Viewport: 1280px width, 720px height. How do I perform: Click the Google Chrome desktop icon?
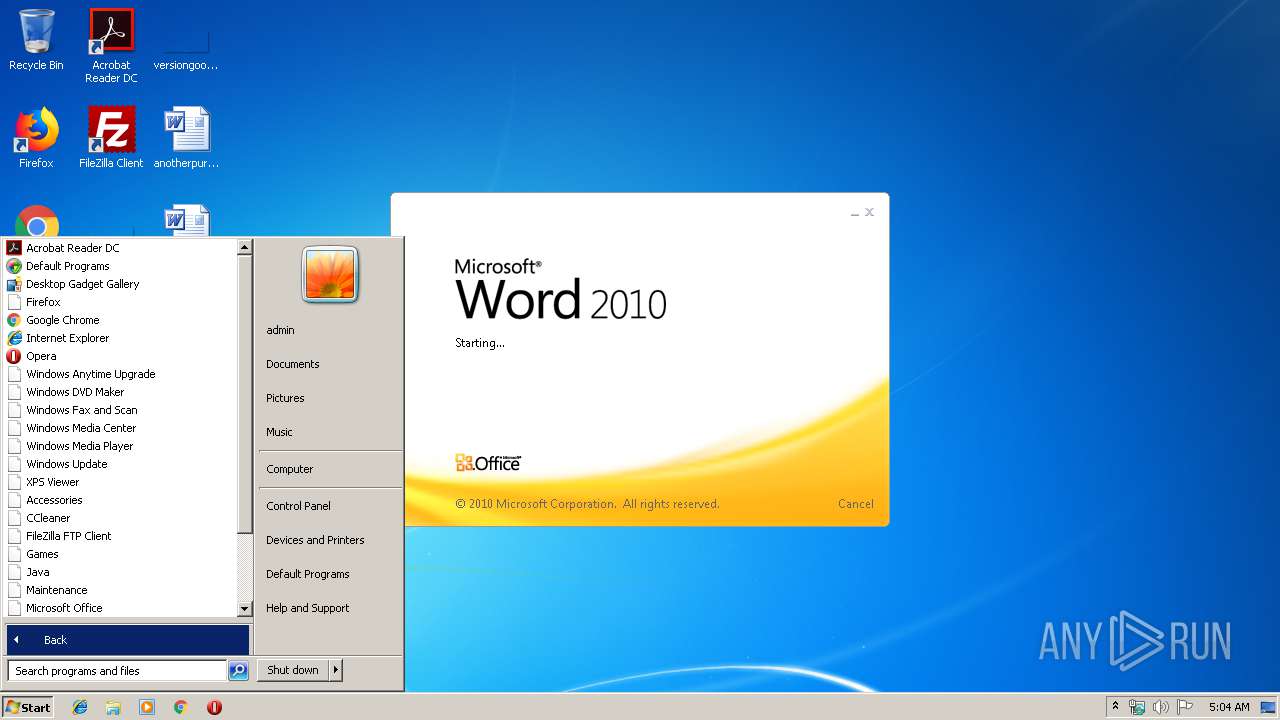pyautogui.click(x=37, y=222)
